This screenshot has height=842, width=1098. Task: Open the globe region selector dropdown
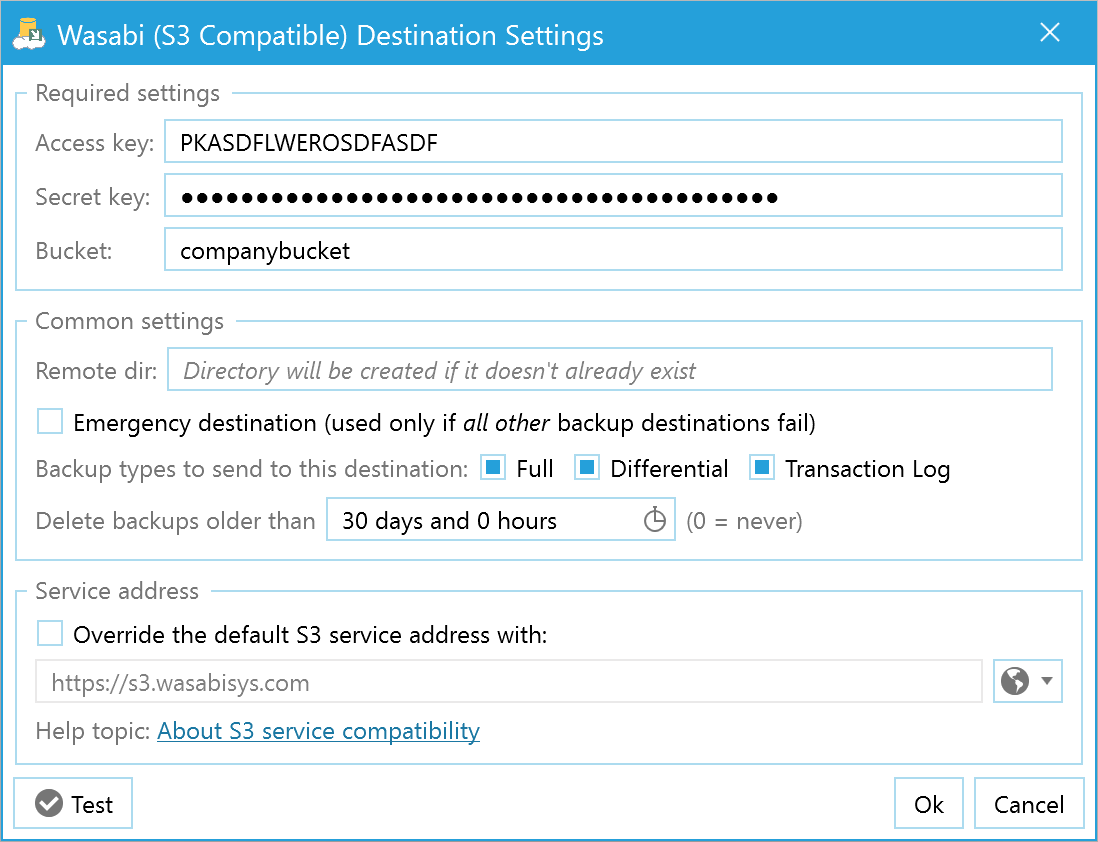point(1027,681)
